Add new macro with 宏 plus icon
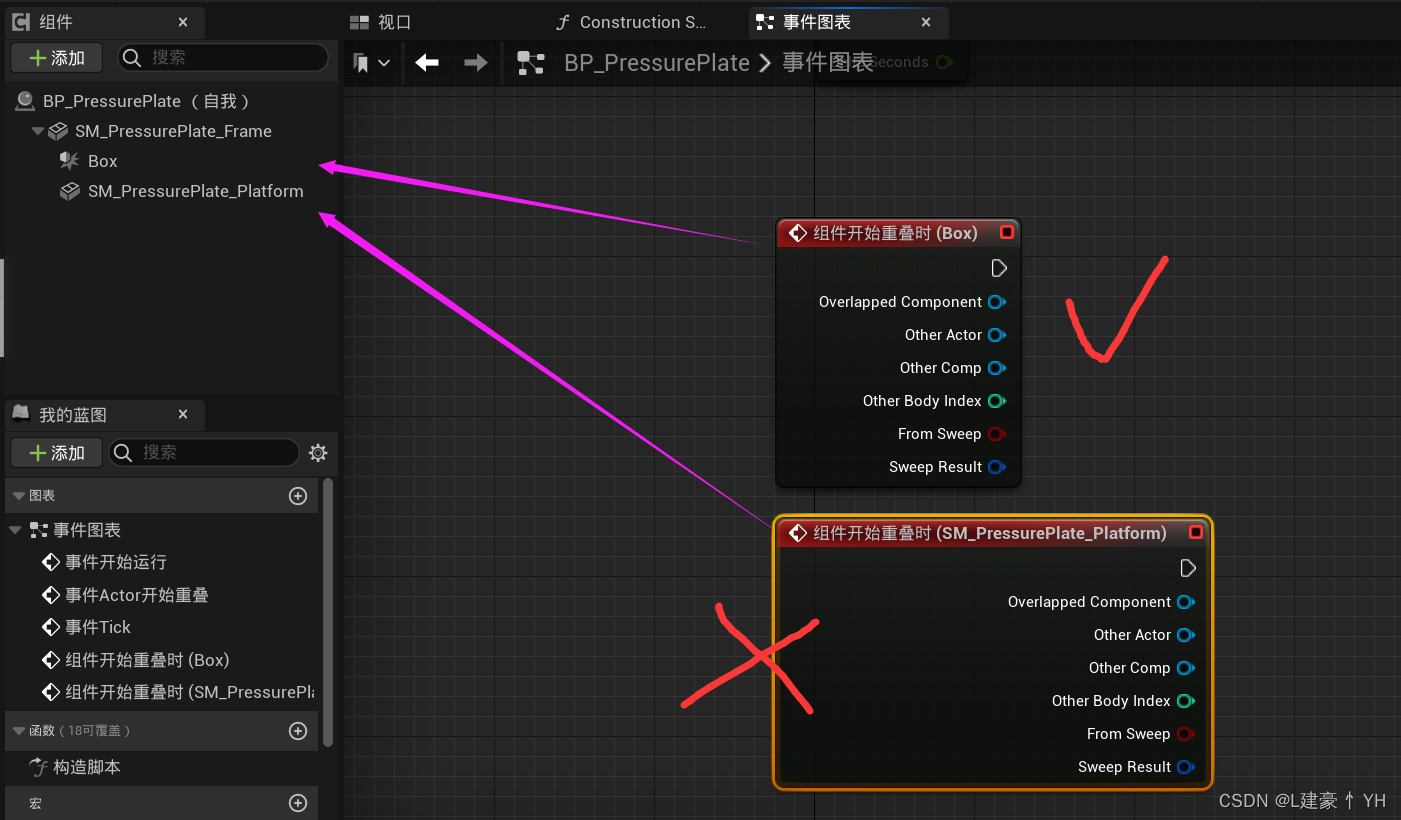The height and width of the screenshot is (820, 1401). [298, 803]
